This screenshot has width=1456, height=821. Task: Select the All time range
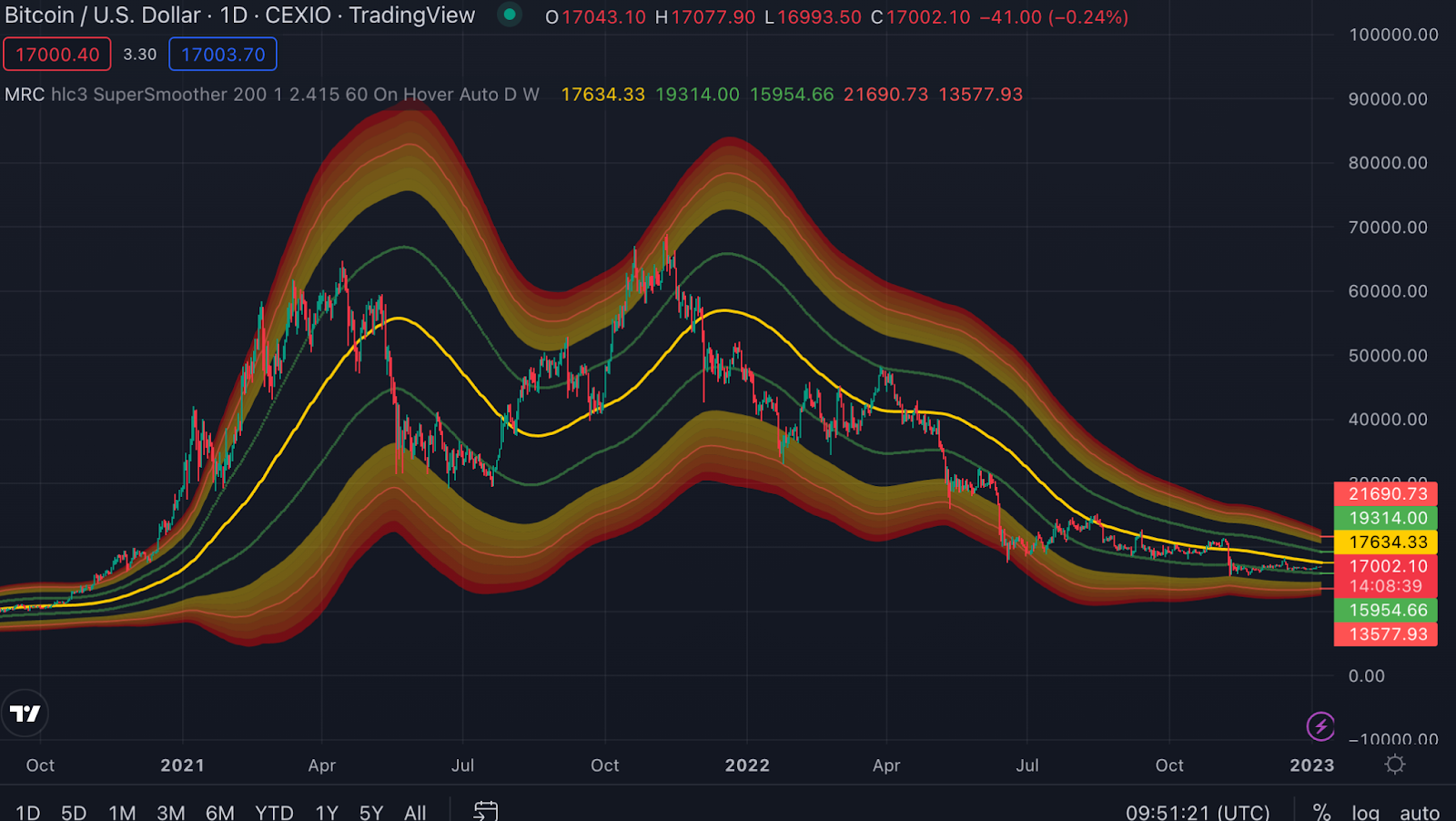click(415, 812)
